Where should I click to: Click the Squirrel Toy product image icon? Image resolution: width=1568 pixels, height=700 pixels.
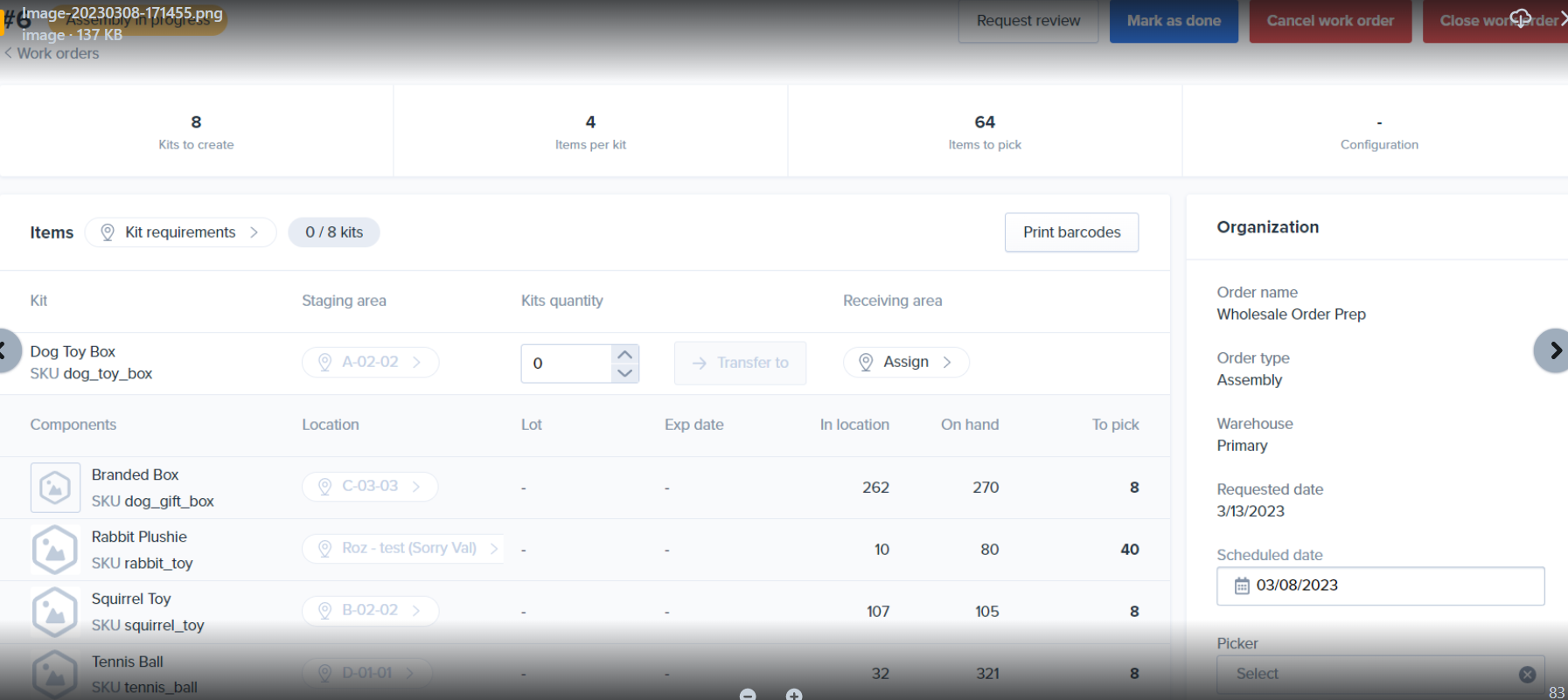click(55, 612)
